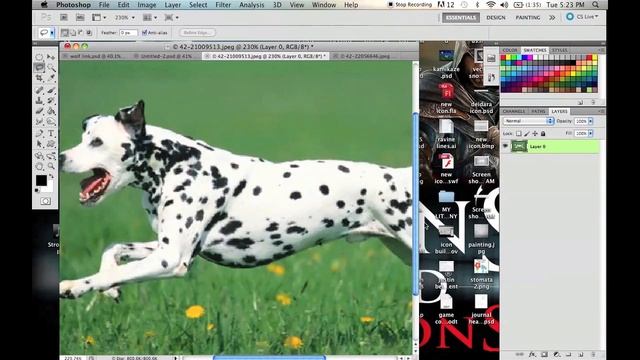Open the layer Opacity slider dropdown
The height and width of the screenshot is (360, 640).
point(591,121)
